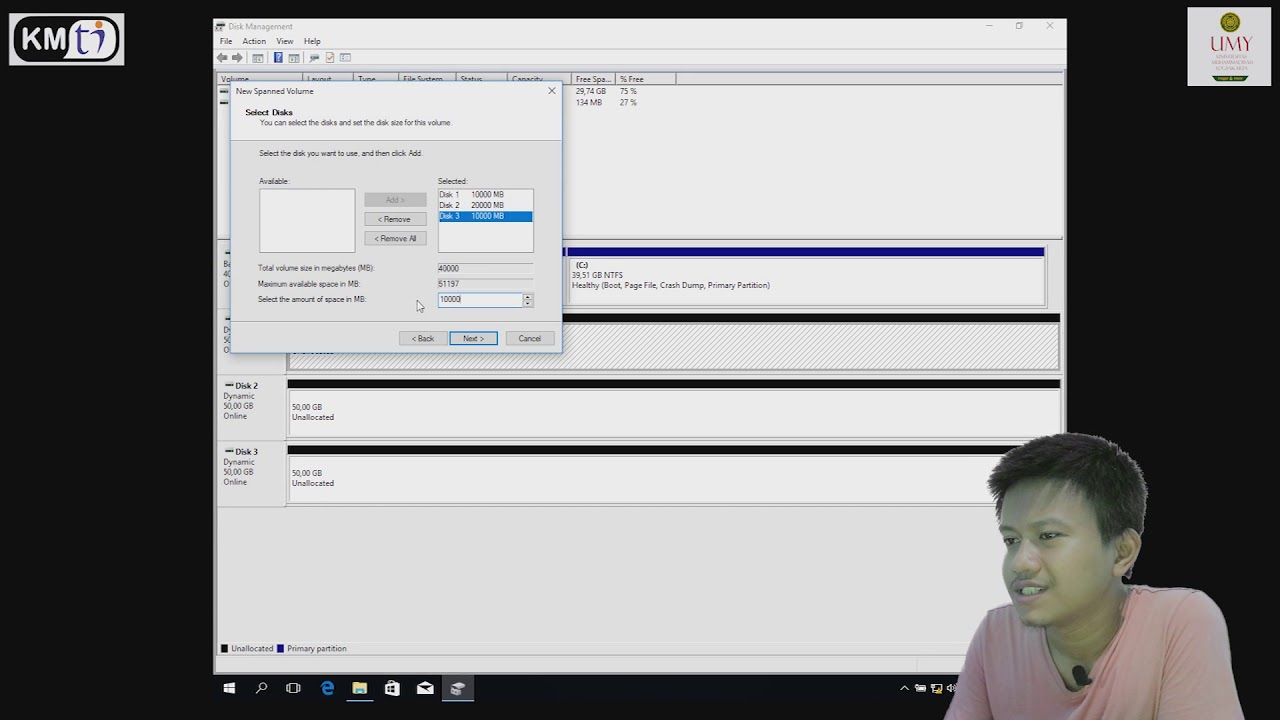Click the Back arrow in Disk Management toolbar

click(222, 58)
